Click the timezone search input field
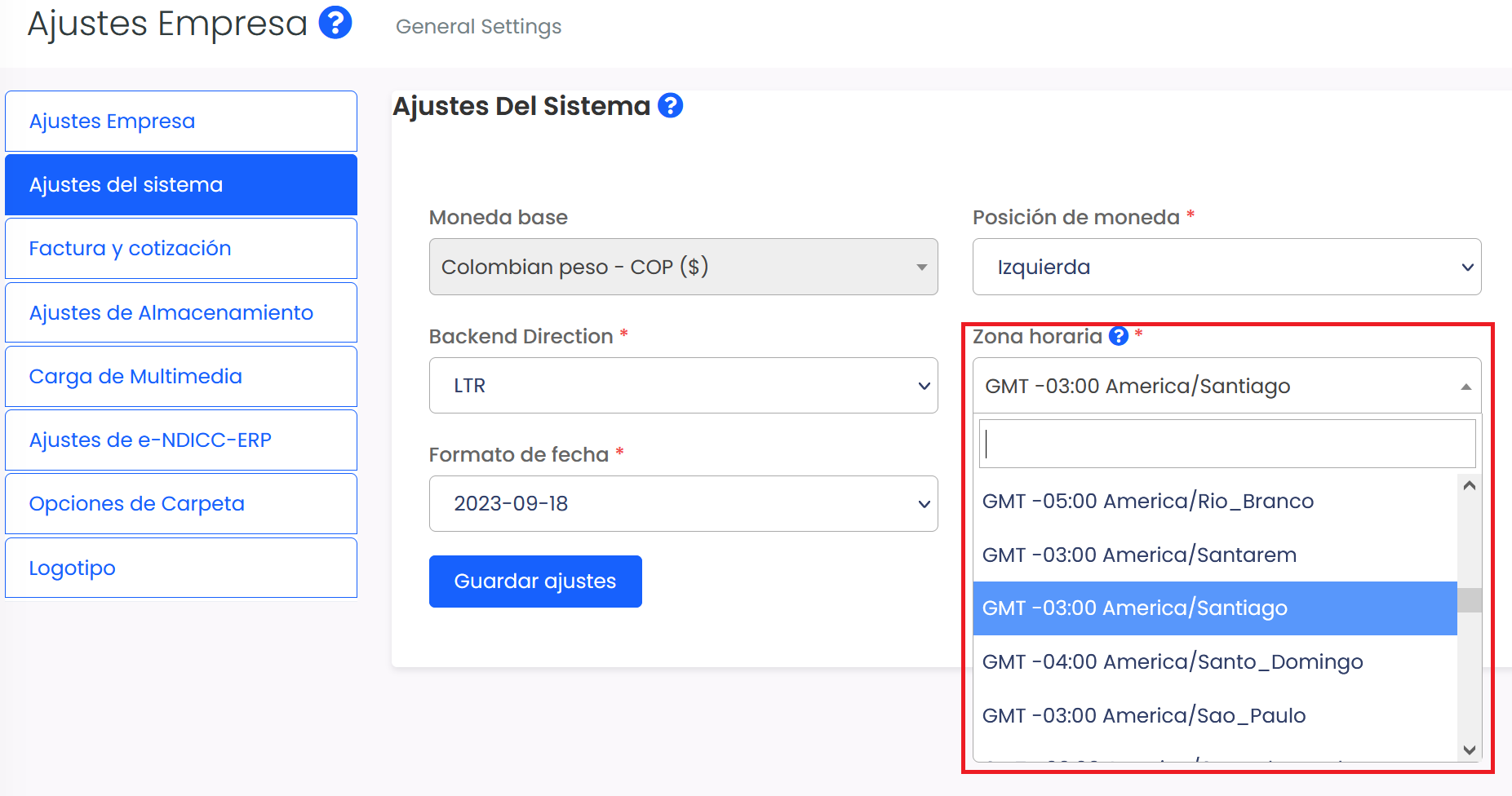The image size is (1512, 796). [x=1226, y=444]
